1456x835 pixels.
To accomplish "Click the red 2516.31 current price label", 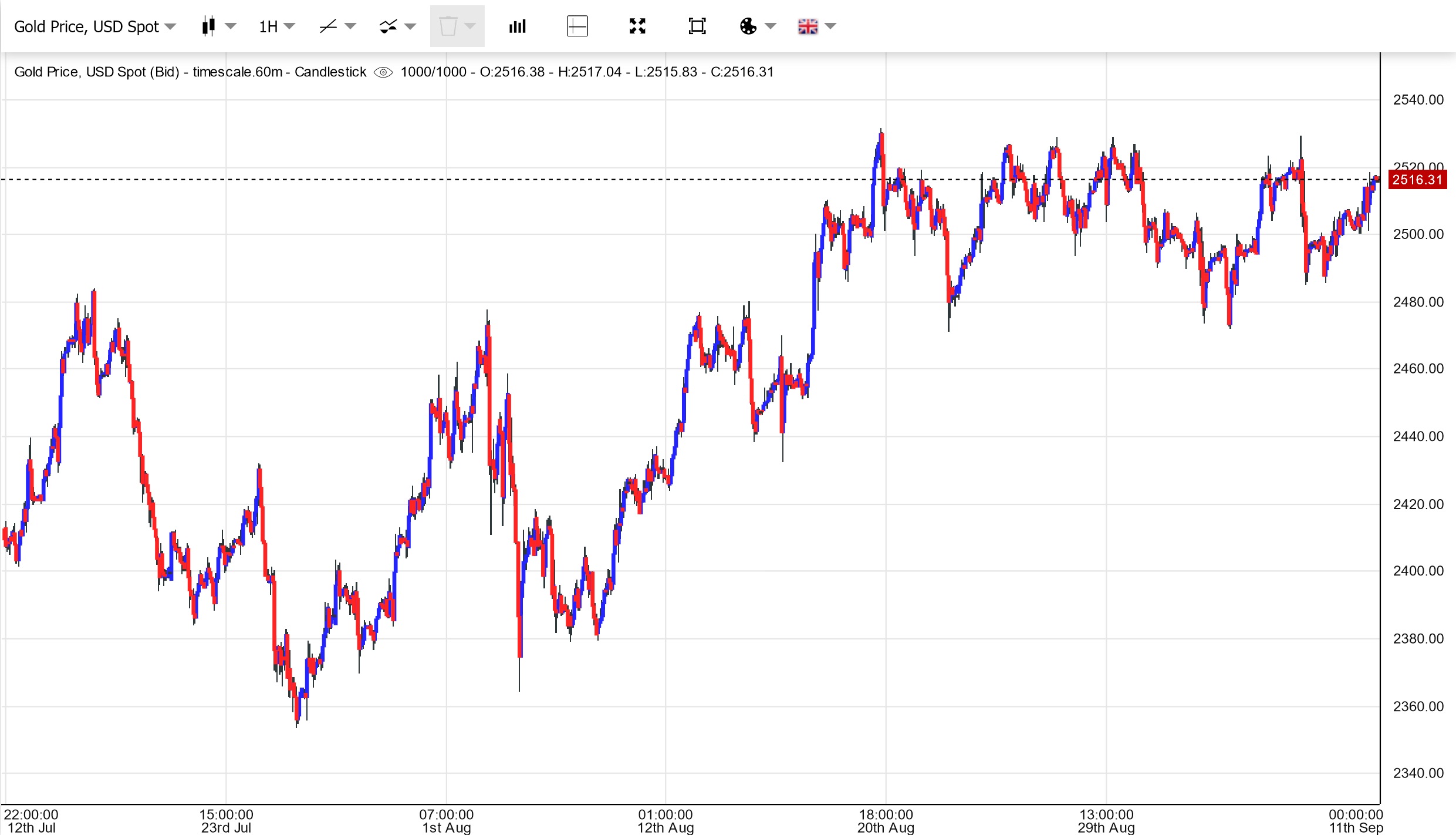I will [x=1417, y=180].
